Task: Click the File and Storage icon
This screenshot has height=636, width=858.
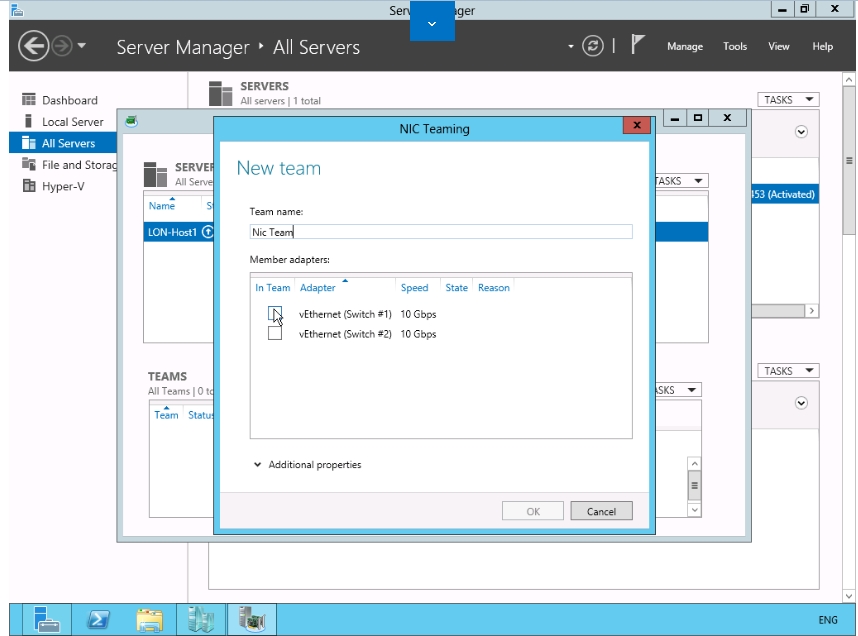Action: 28,164
